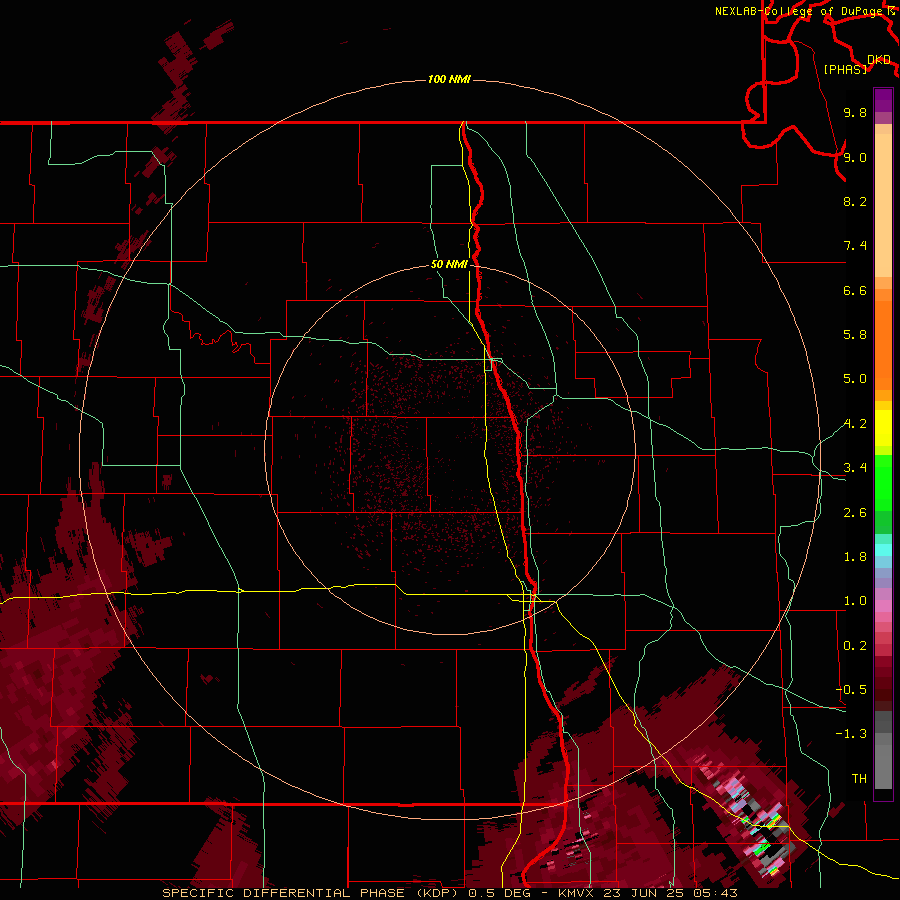Viewport: 900px width, 900px height.
Task: Click the 1.0 scale value
Action: (x=855, y=601)
